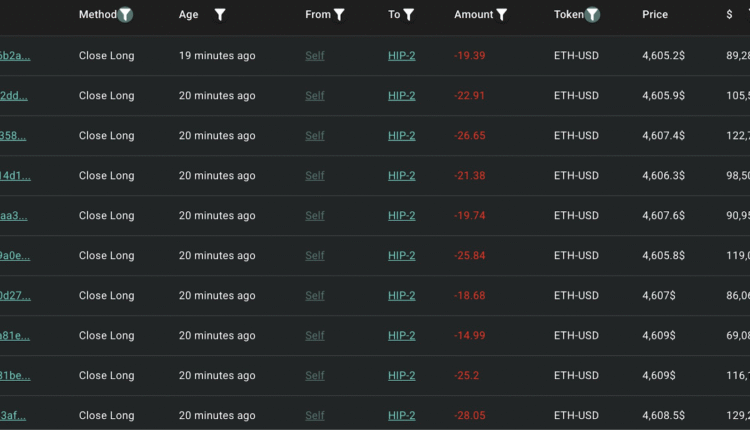Click the Token column filter icon

coord(593,15)
